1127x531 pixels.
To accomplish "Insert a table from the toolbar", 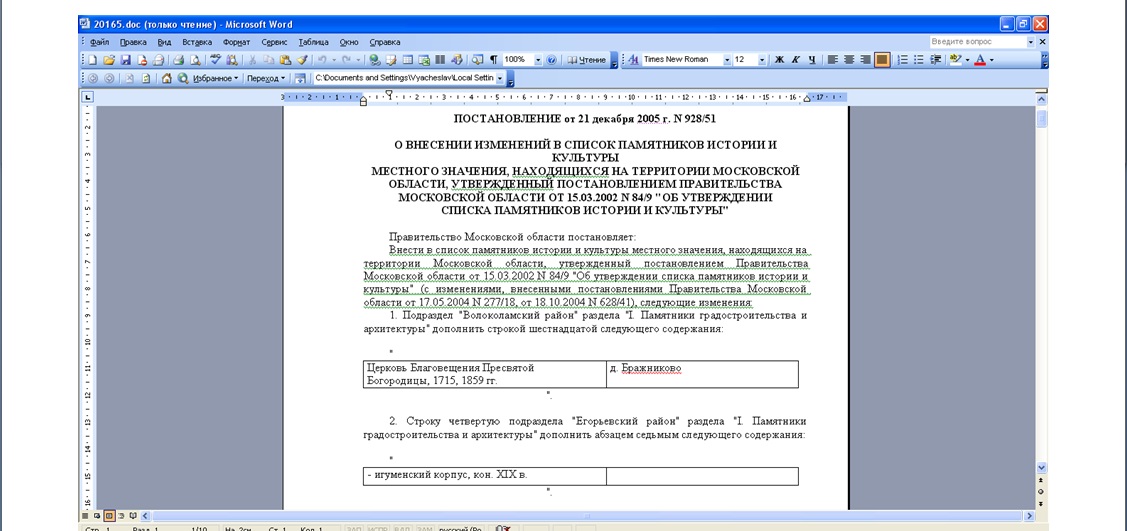I will (408, 60).
